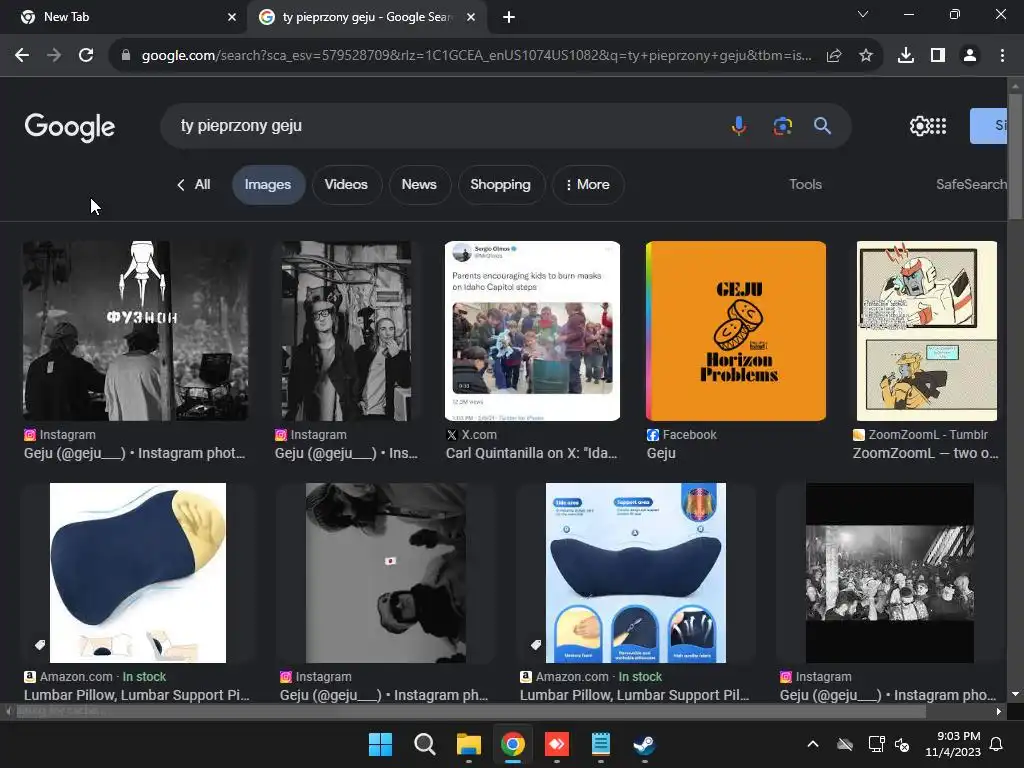Open the Google apps grid icon
This screenshot has height=768, width=1024.
pos(938,126)
